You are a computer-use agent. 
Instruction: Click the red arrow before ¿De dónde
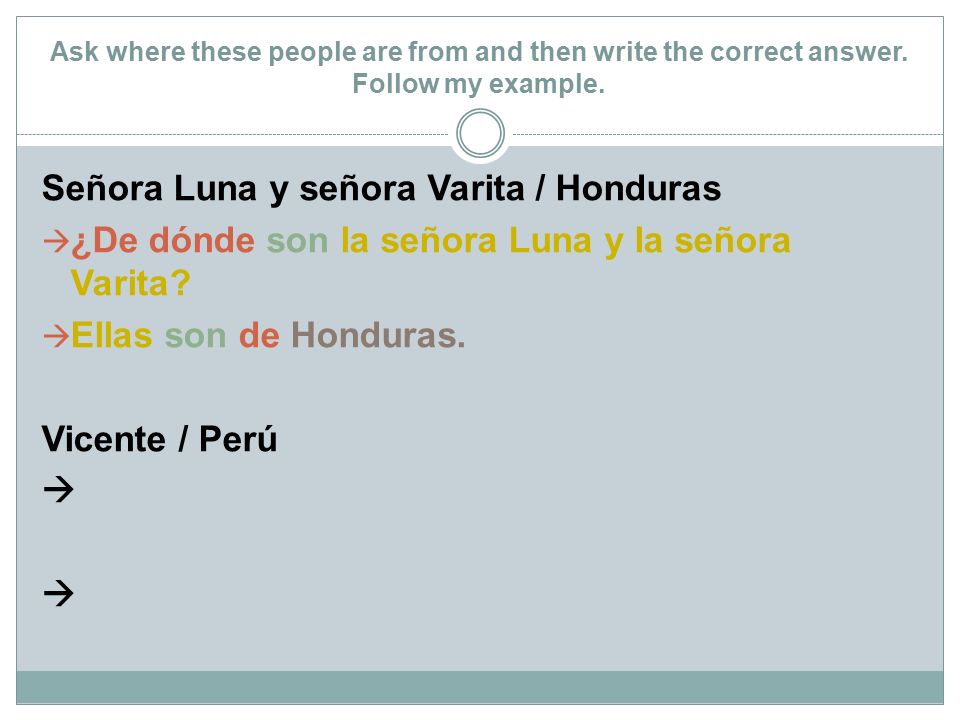point(56,241)
